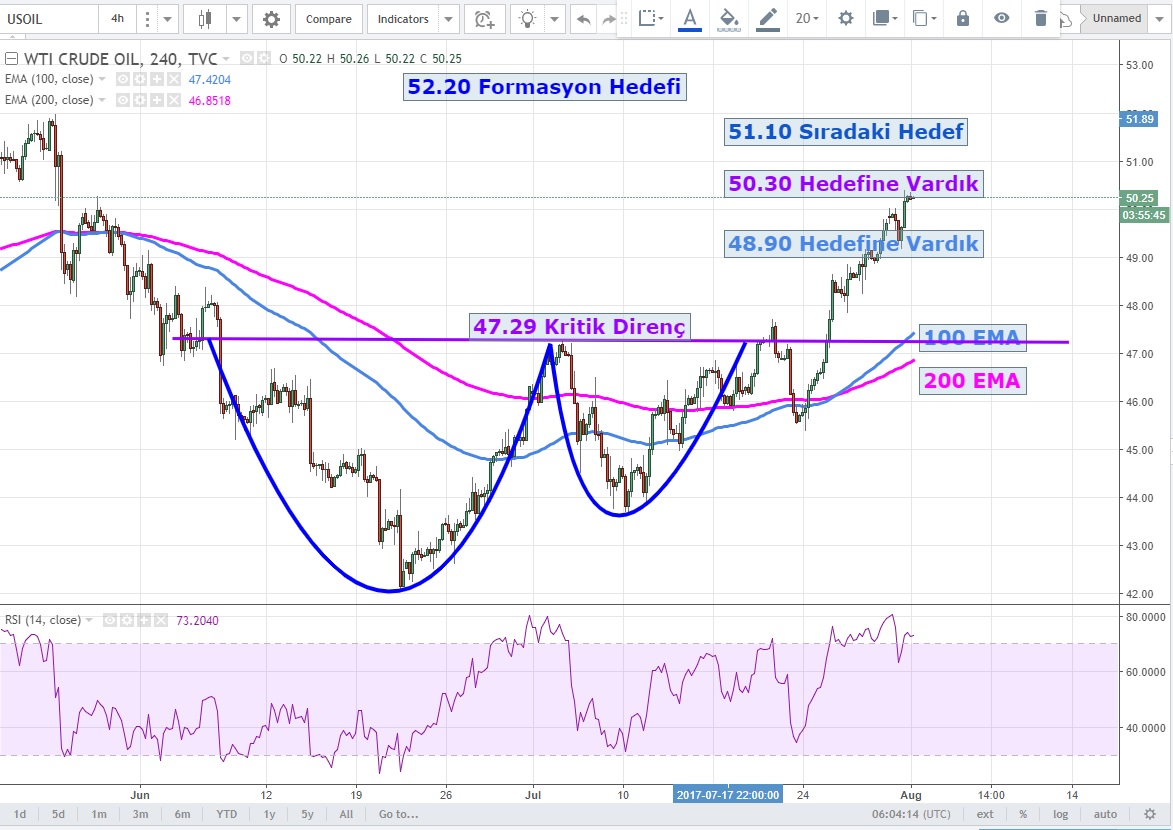Click the Compare button
The width and height of the screenshot is (1173, 830).
(328, 19)
